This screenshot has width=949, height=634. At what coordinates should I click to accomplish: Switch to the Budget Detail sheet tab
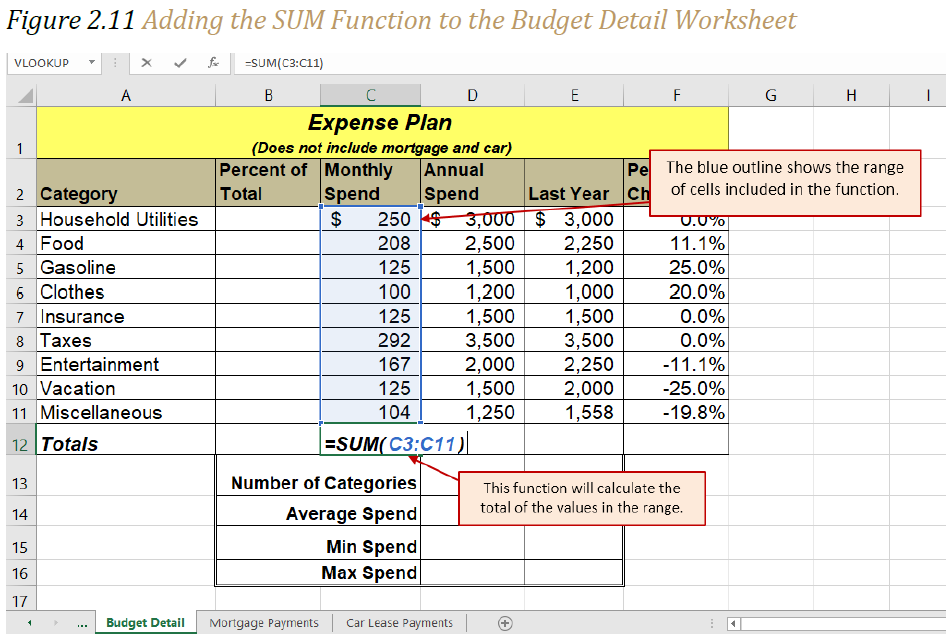pyautogui.click(x=145, y=623)
